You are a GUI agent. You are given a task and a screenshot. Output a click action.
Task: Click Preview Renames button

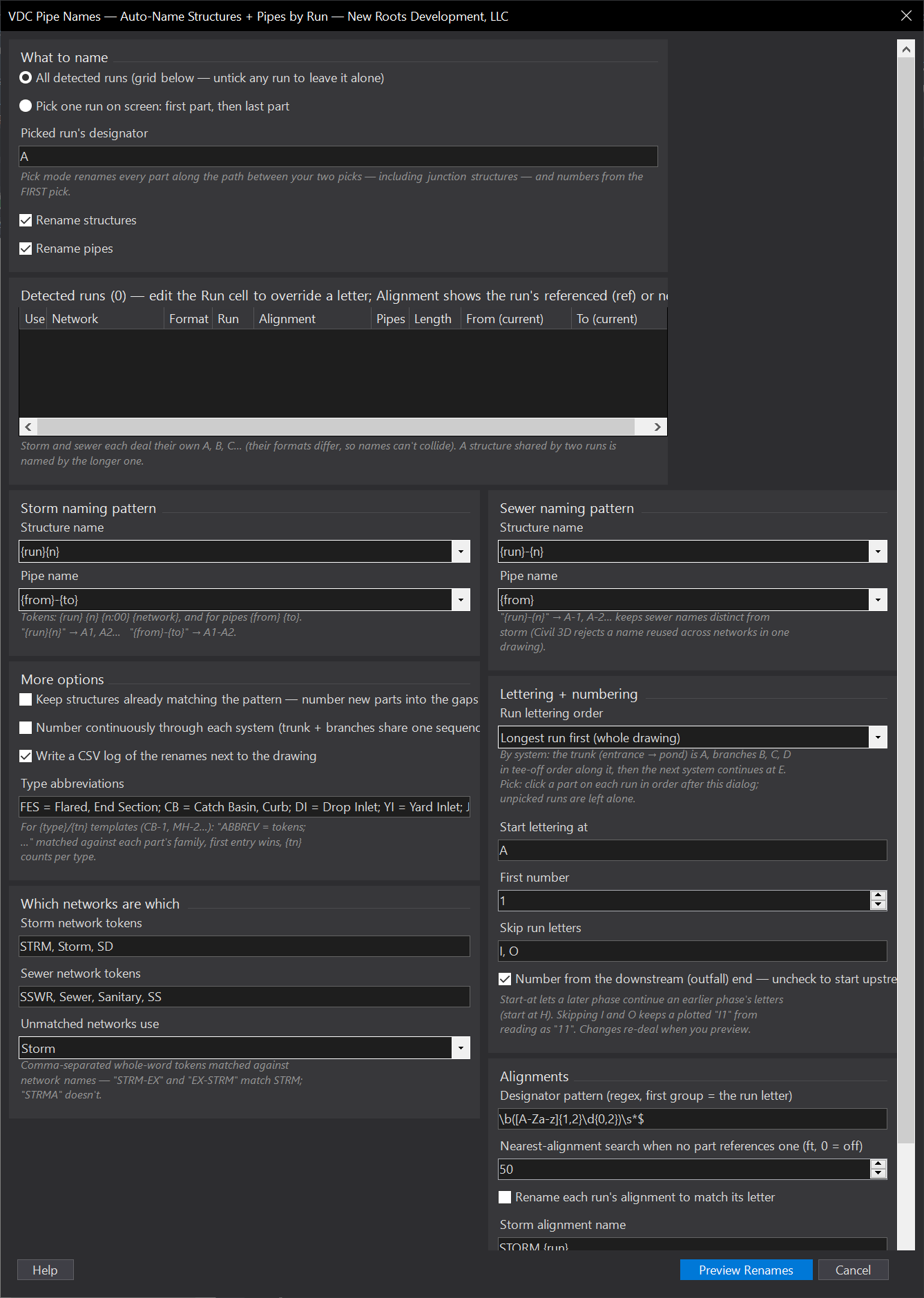point(746,1270)
